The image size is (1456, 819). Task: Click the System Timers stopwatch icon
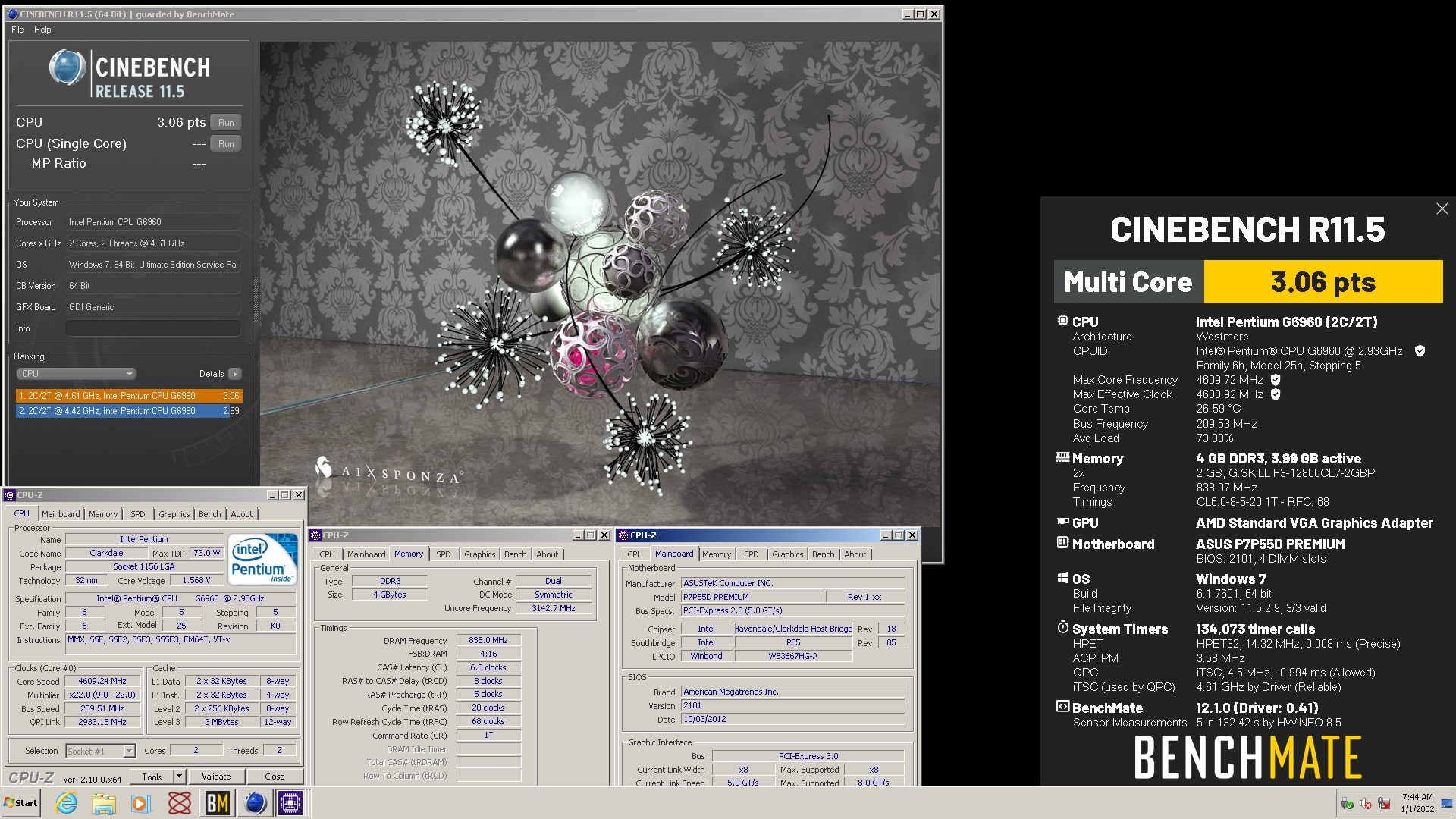(1062, 628)
